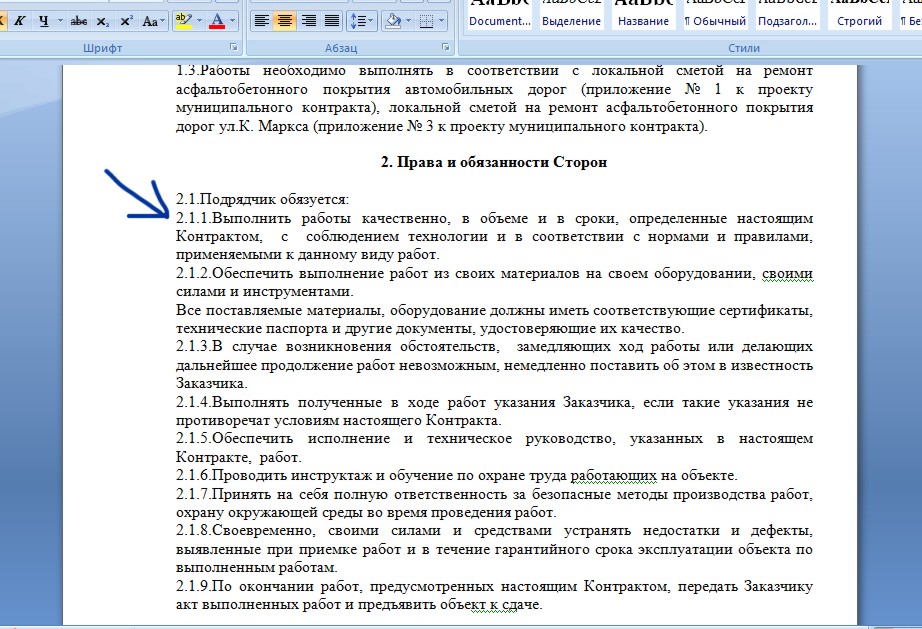Center the paragraph text
Viewport: 922px width, 629px height.
click(285, 21)
